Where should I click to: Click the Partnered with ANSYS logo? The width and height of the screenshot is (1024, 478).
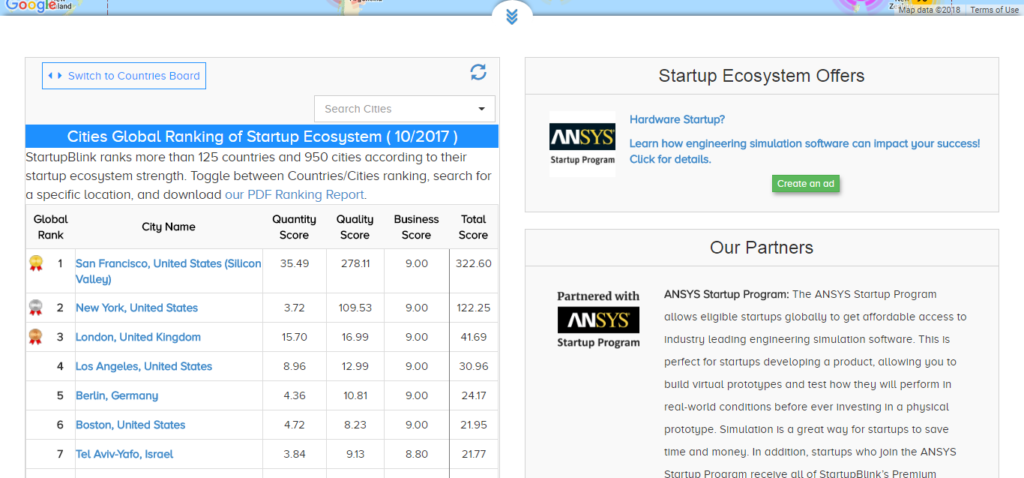(598, 319)
